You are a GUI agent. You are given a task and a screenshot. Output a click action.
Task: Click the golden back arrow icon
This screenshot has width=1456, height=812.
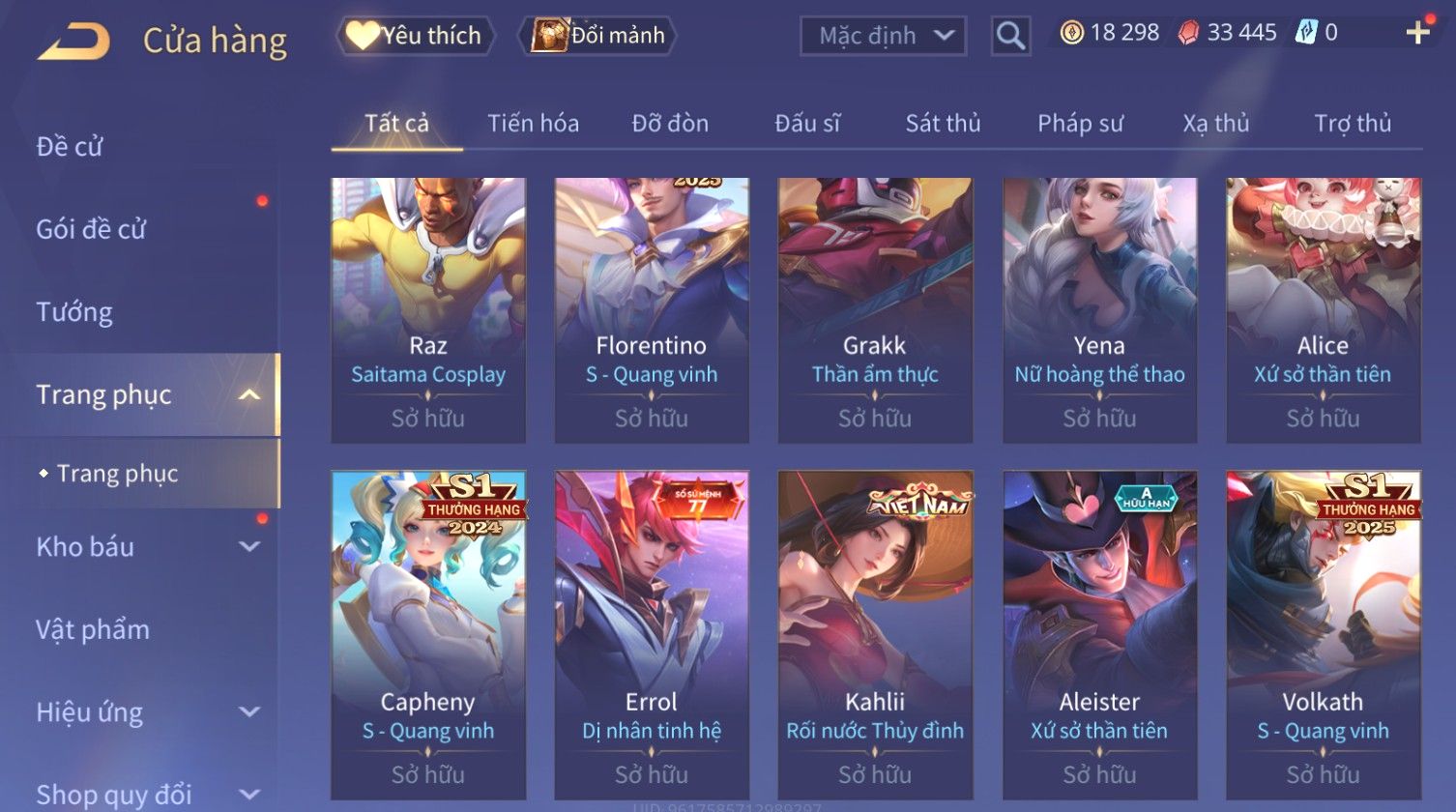click(x=73, y=42)
